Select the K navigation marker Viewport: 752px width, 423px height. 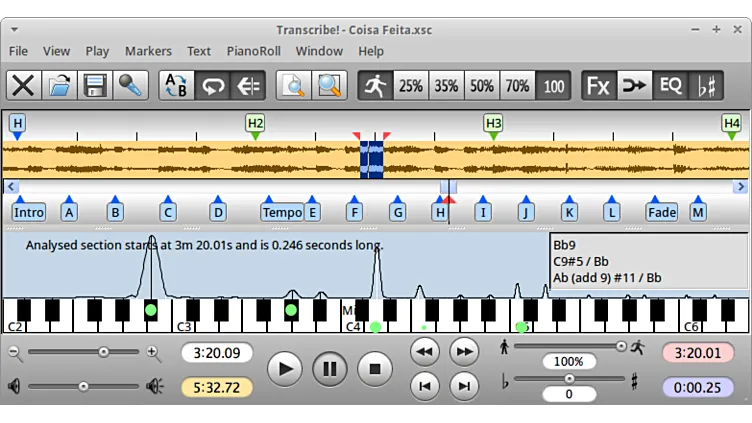click(x=569, y=212)
